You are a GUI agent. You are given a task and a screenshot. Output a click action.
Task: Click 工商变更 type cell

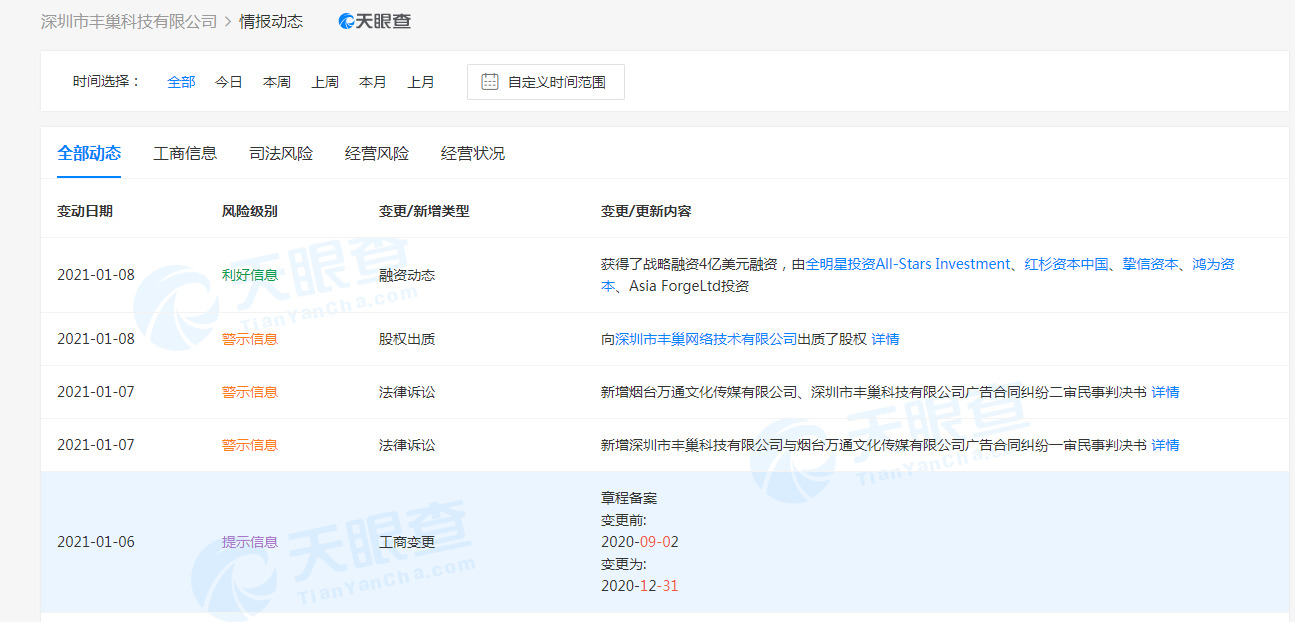pos(407,542)
